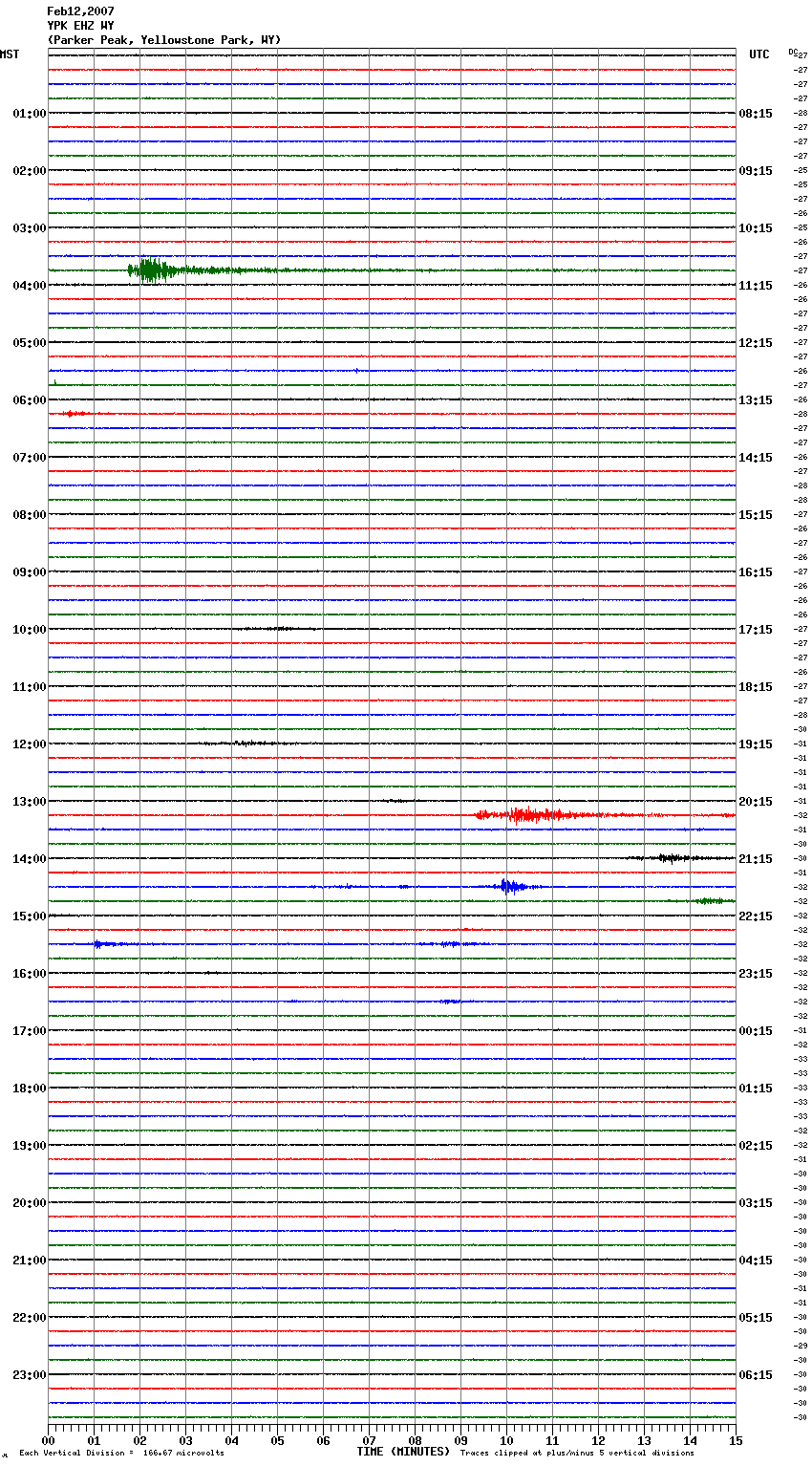Select the 12:00 MST time label
Screen dimensions: 812x1466
click(x=29, y=744)
